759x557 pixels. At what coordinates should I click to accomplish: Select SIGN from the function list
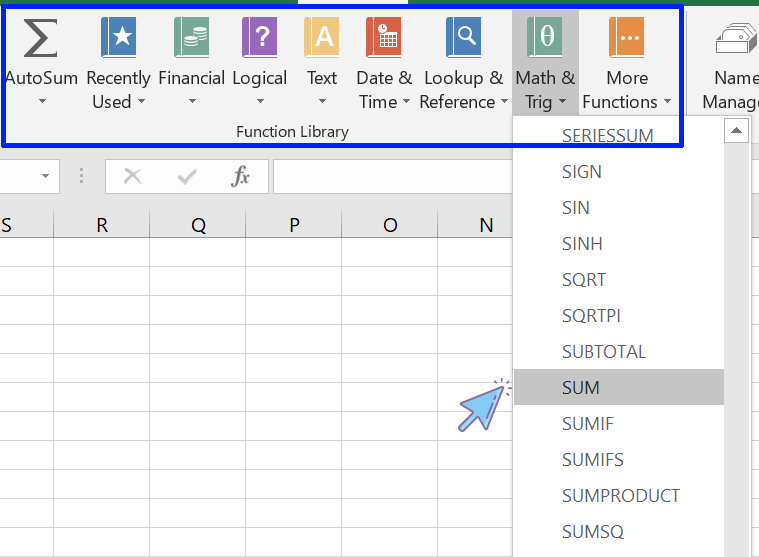click(619, 172)
